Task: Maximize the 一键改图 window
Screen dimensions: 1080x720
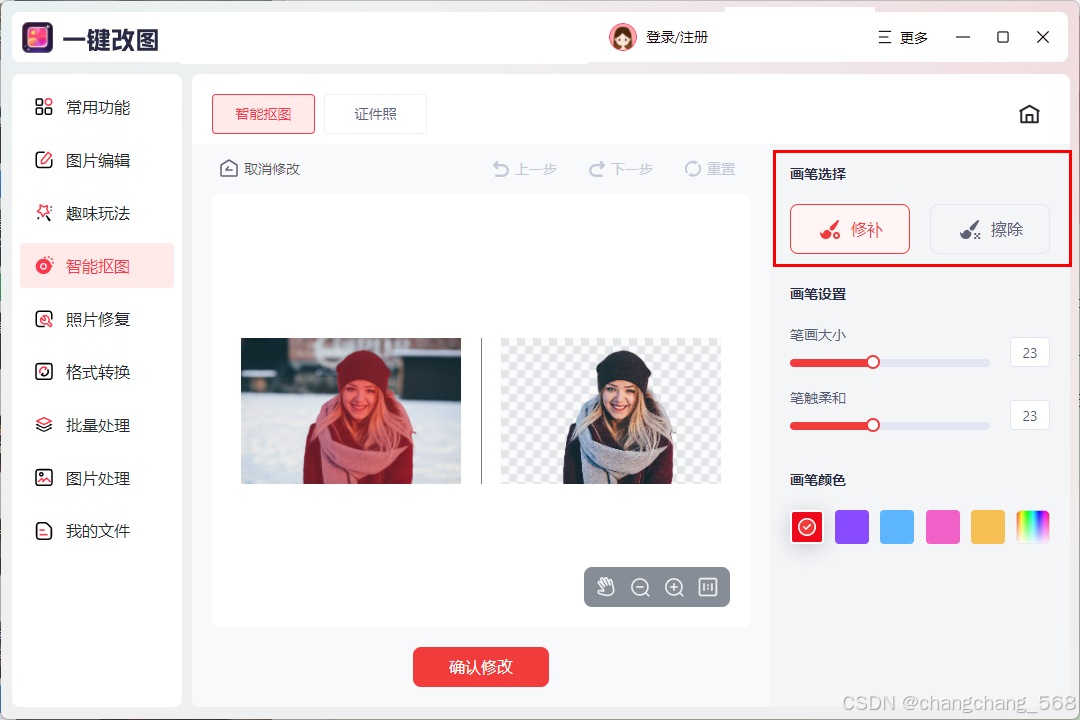Action: pos(1003,37)
